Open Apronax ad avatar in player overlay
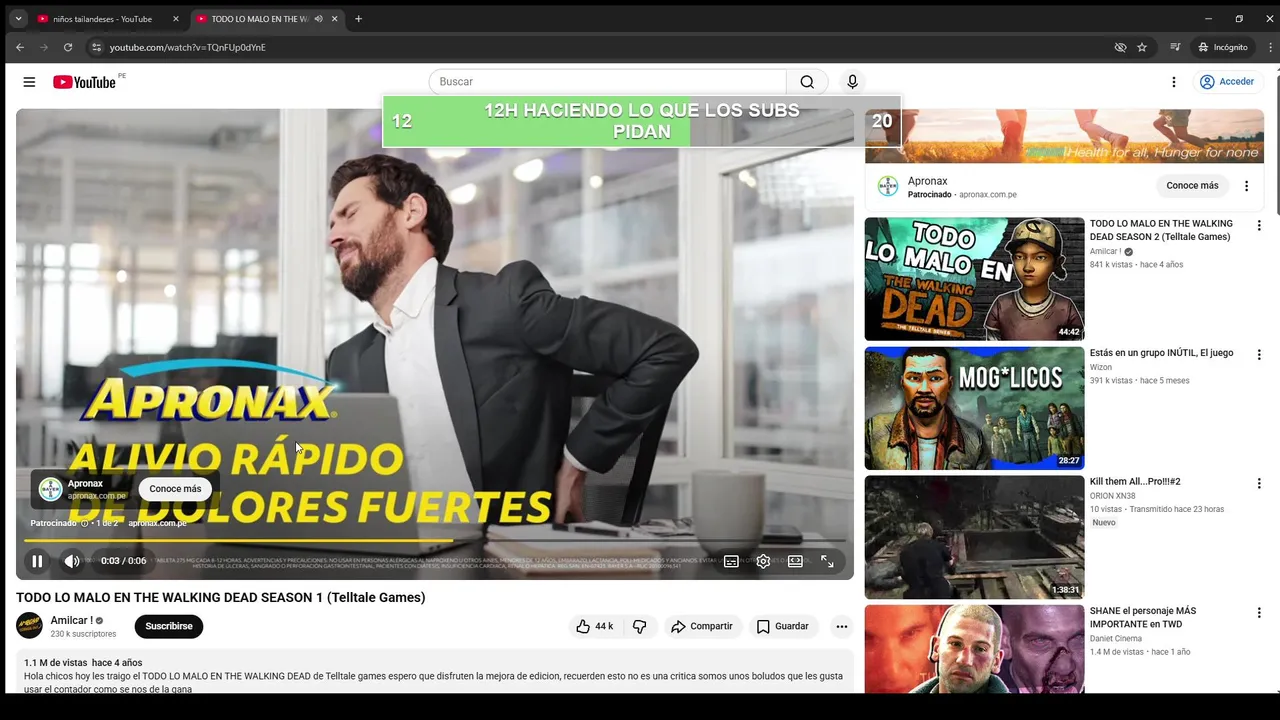Screen dimensions: 1280x720 tap(50, 489)
